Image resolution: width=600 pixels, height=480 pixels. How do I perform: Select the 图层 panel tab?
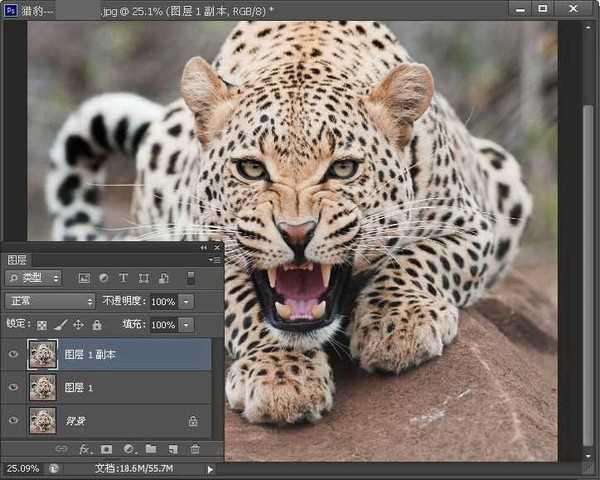18,260
